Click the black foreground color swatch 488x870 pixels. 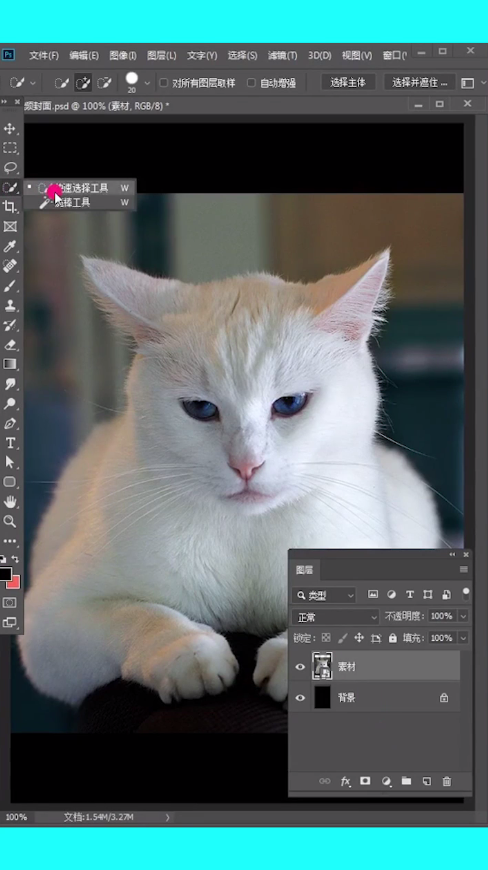pyautogui.click(x=5, y=574)
